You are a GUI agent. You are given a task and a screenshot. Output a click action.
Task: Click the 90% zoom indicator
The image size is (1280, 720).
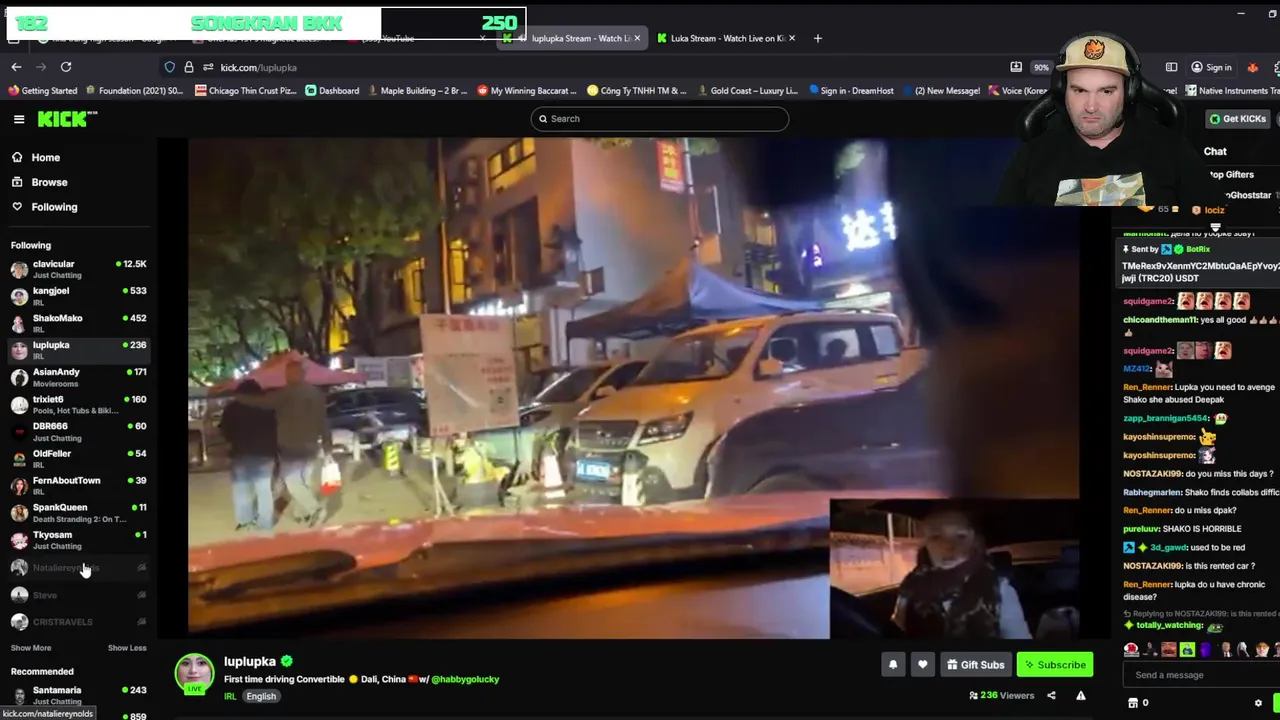(x=1041, y=67)
